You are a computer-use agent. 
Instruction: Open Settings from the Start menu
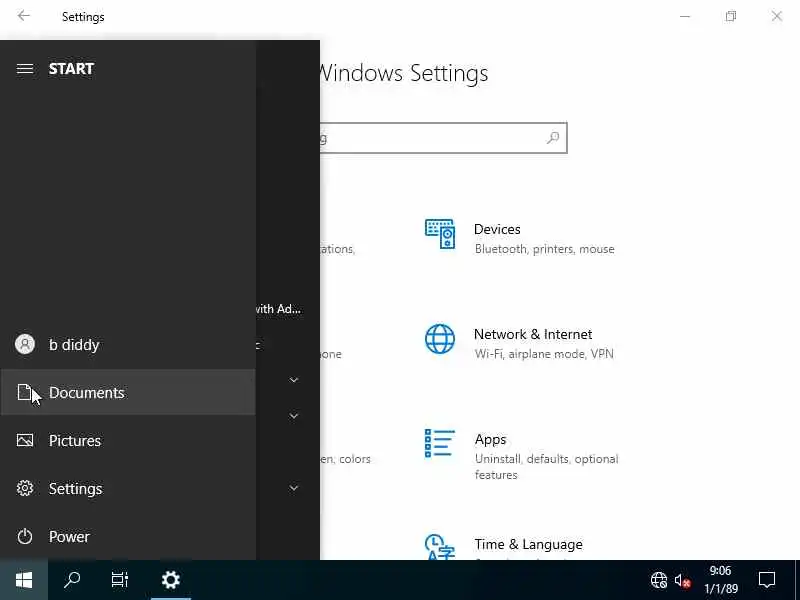(x=128, y=488)
